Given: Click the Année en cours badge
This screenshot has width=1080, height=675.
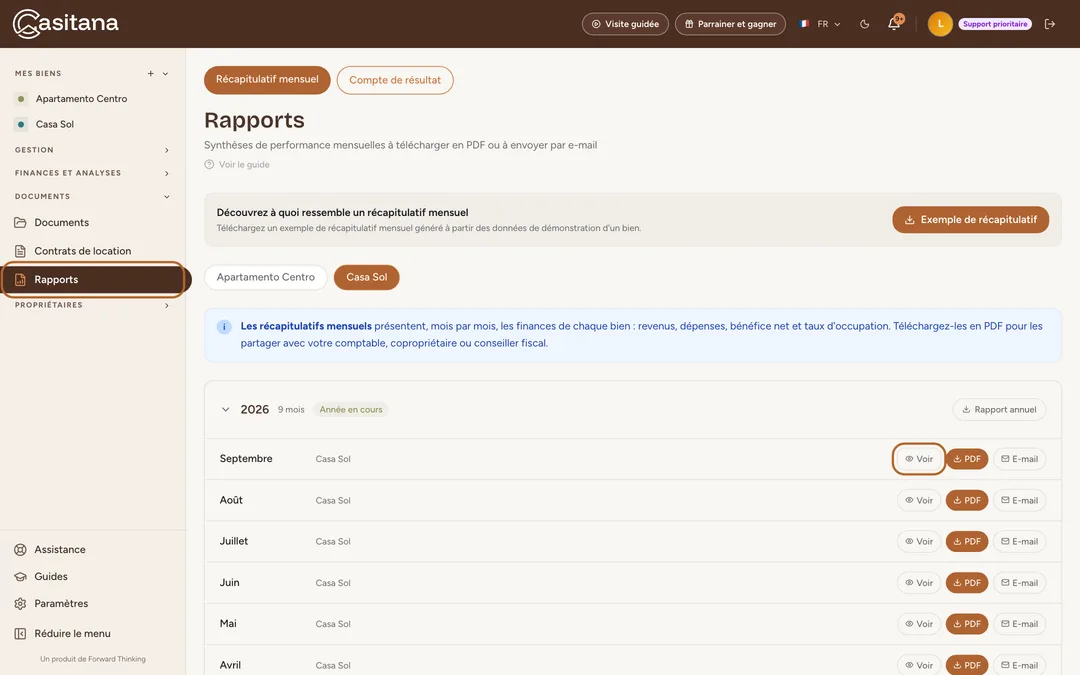Looking at the screenshot, I should [351, 410].
